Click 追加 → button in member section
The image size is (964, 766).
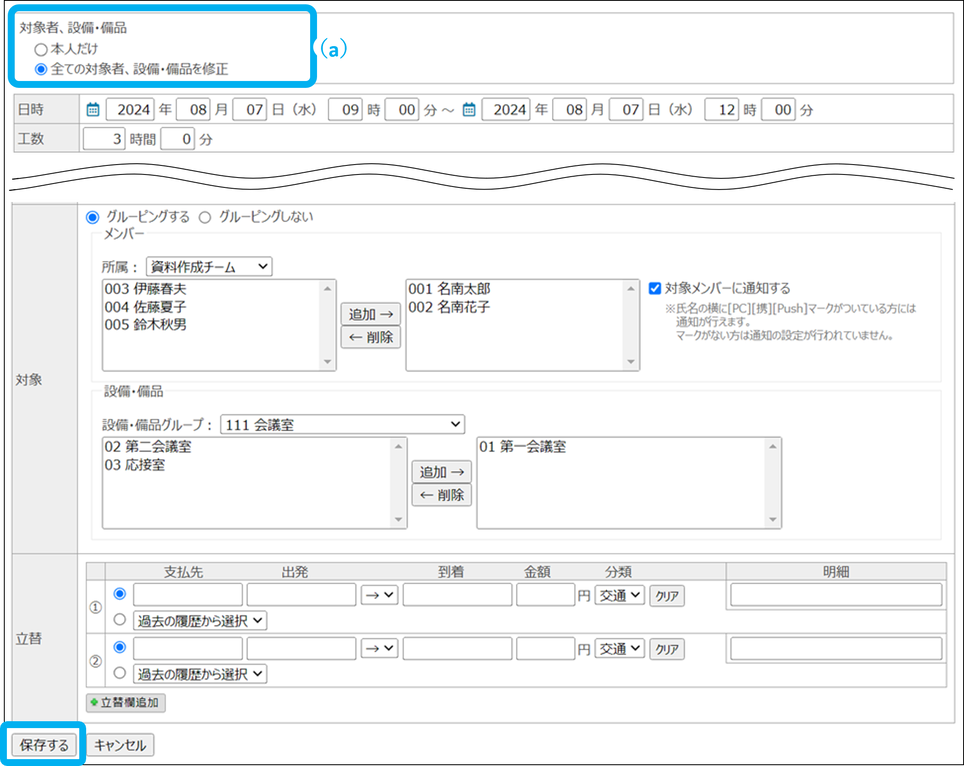370,314
